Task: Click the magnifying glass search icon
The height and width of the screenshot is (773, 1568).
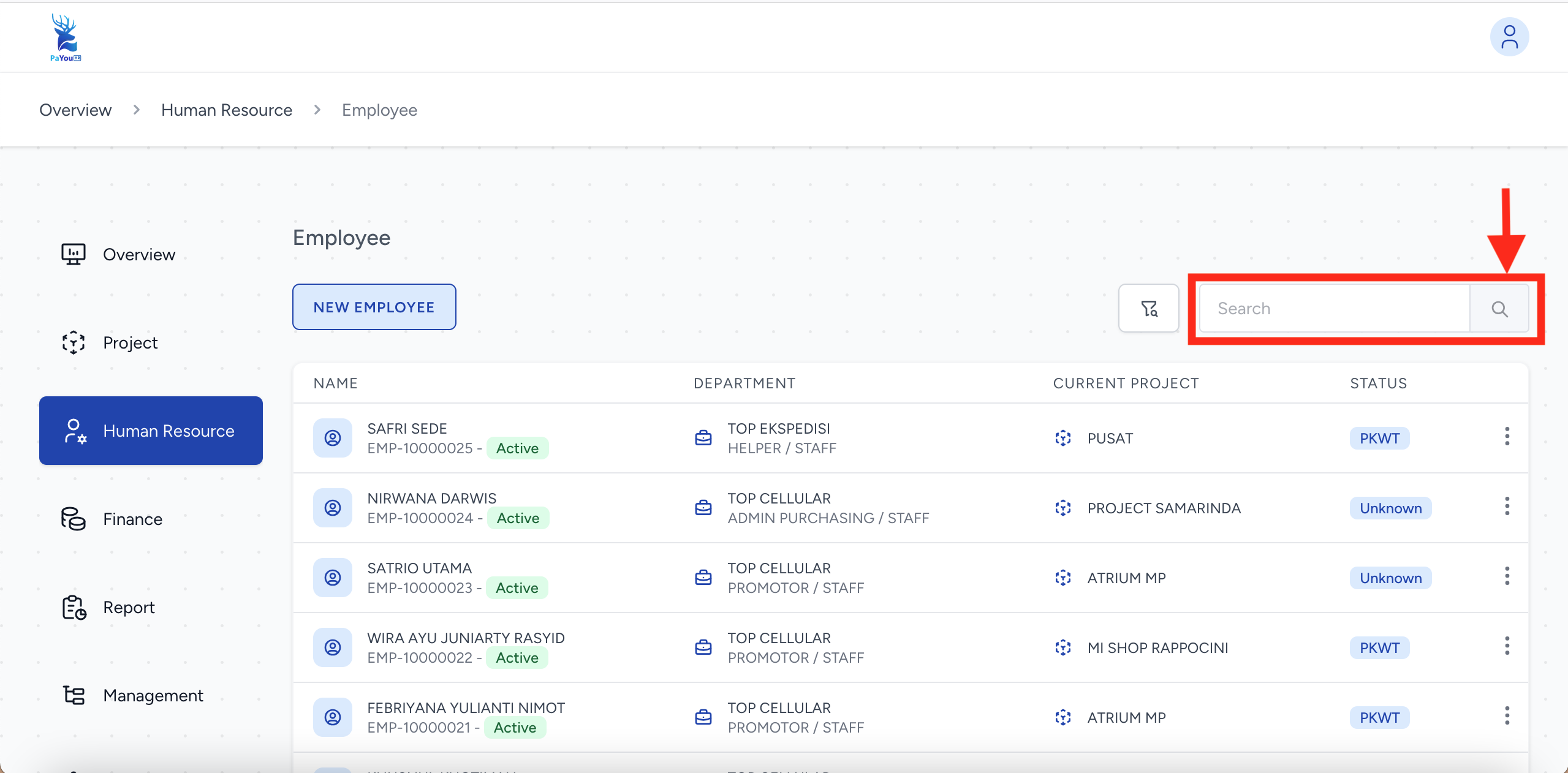Action: (1499, 309)
